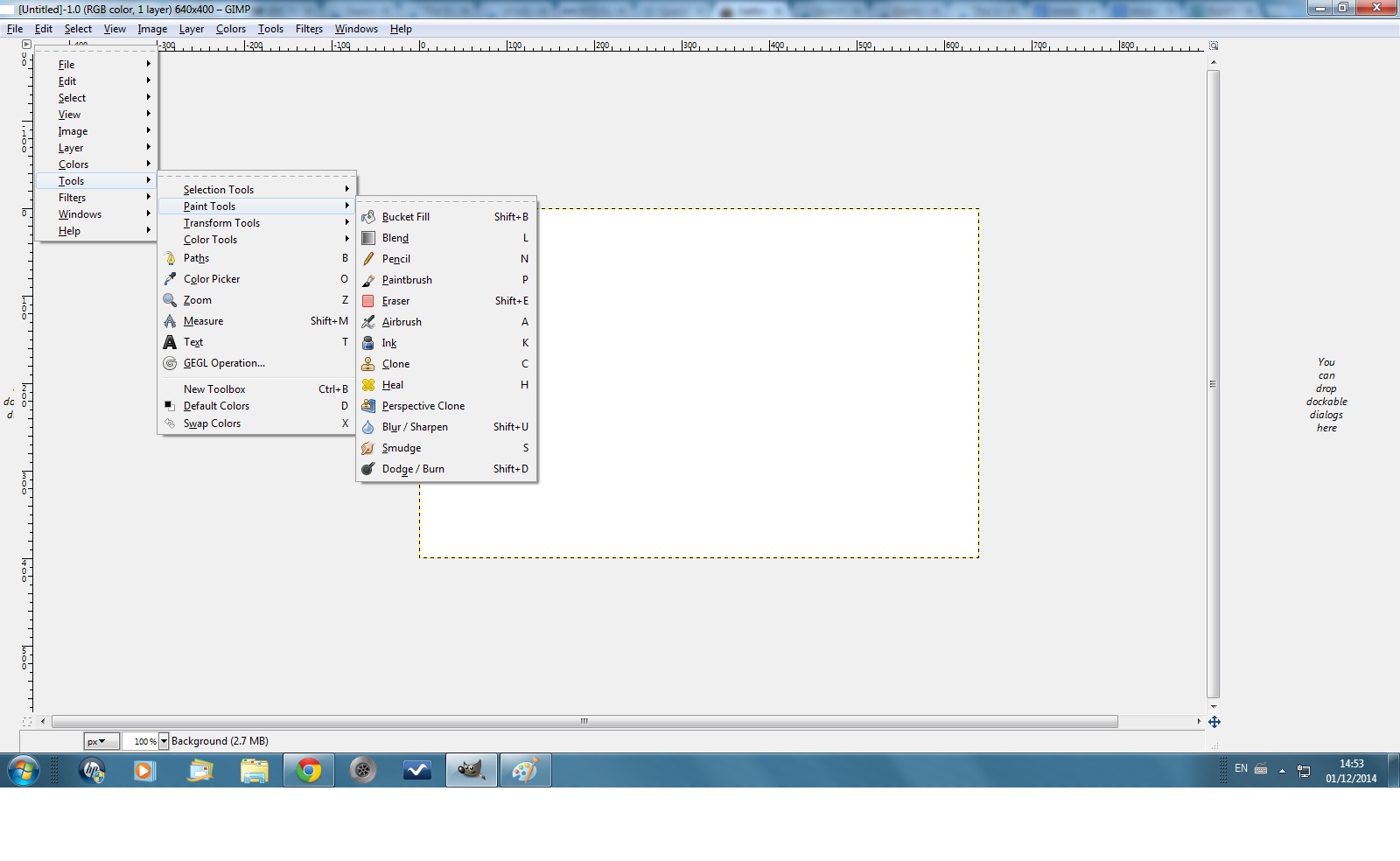
Task: Pick the Heal tool
Action: (446, 385)
